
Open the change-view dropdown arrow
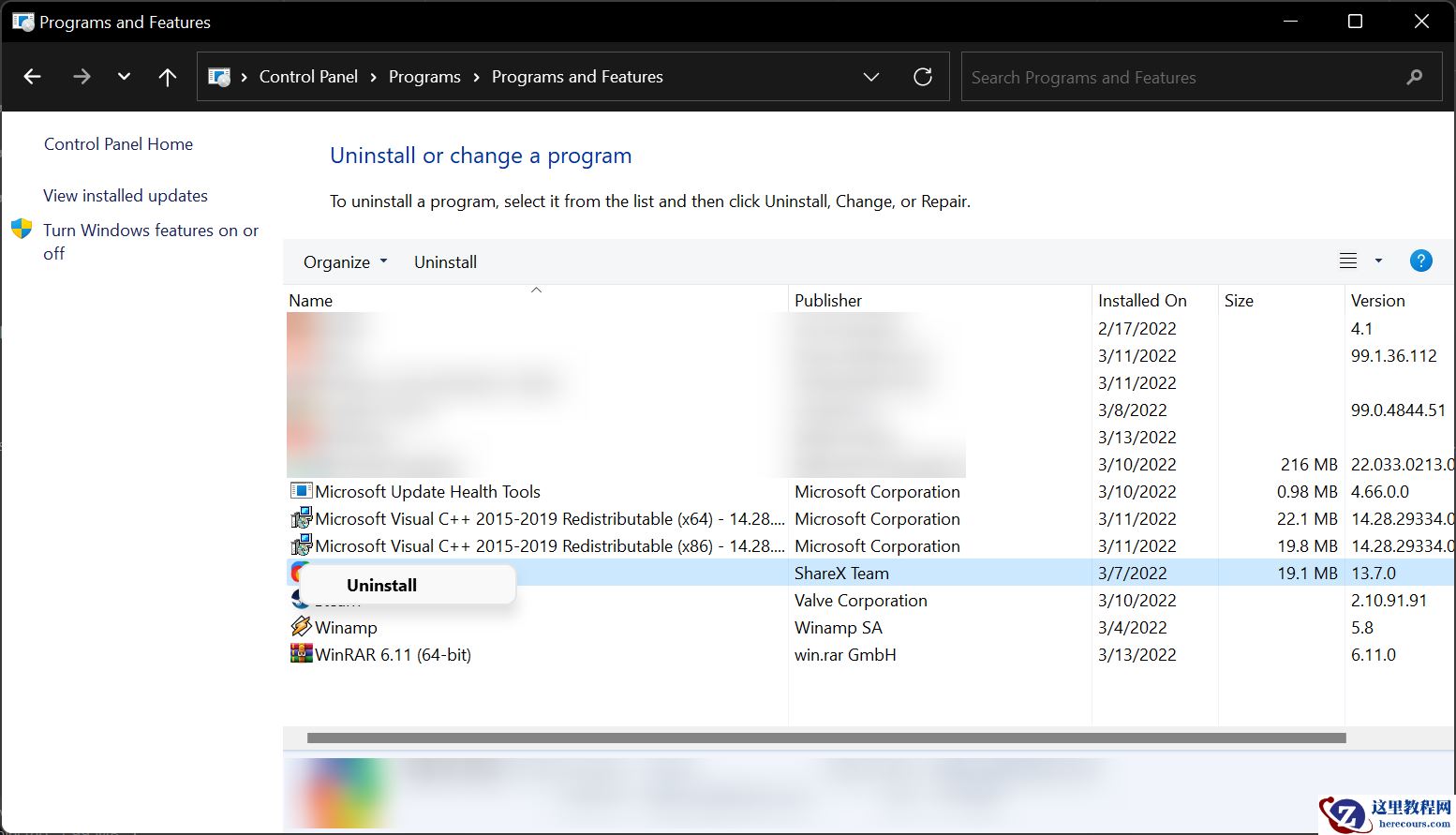click(1377, 261)
